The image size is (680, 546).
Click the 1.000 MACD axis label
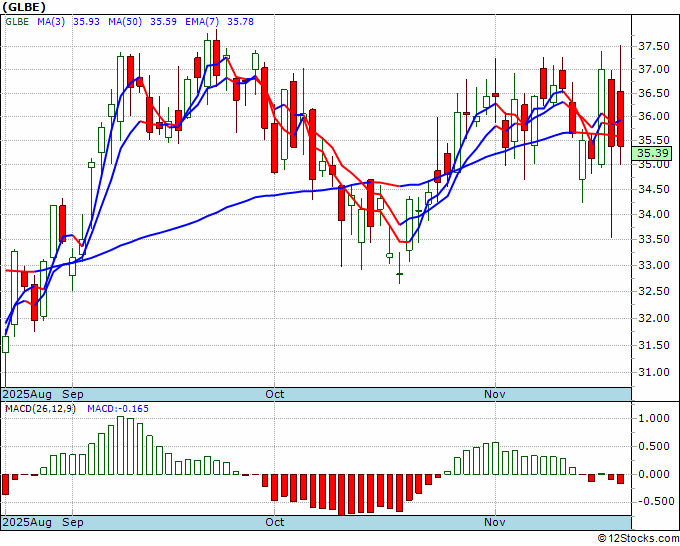pyautogui.click(x=654, y=418)
